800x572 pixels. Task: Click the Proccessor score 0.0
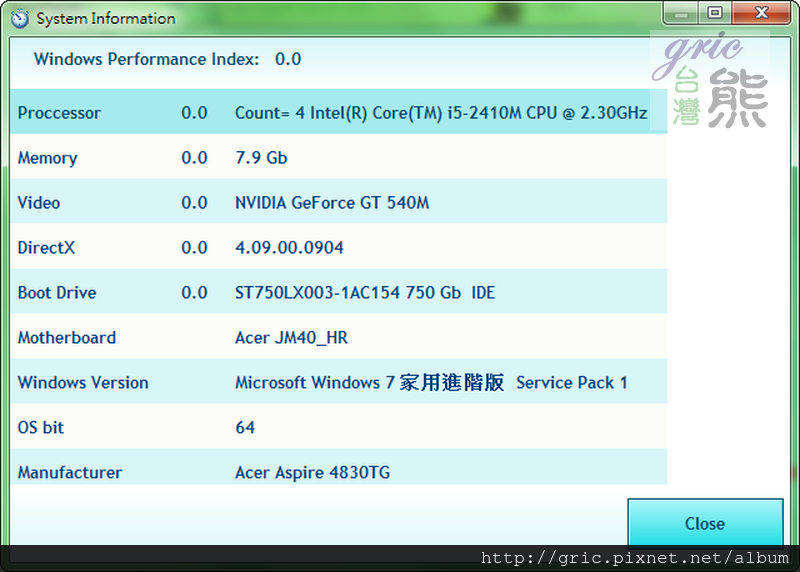(194, 113)
